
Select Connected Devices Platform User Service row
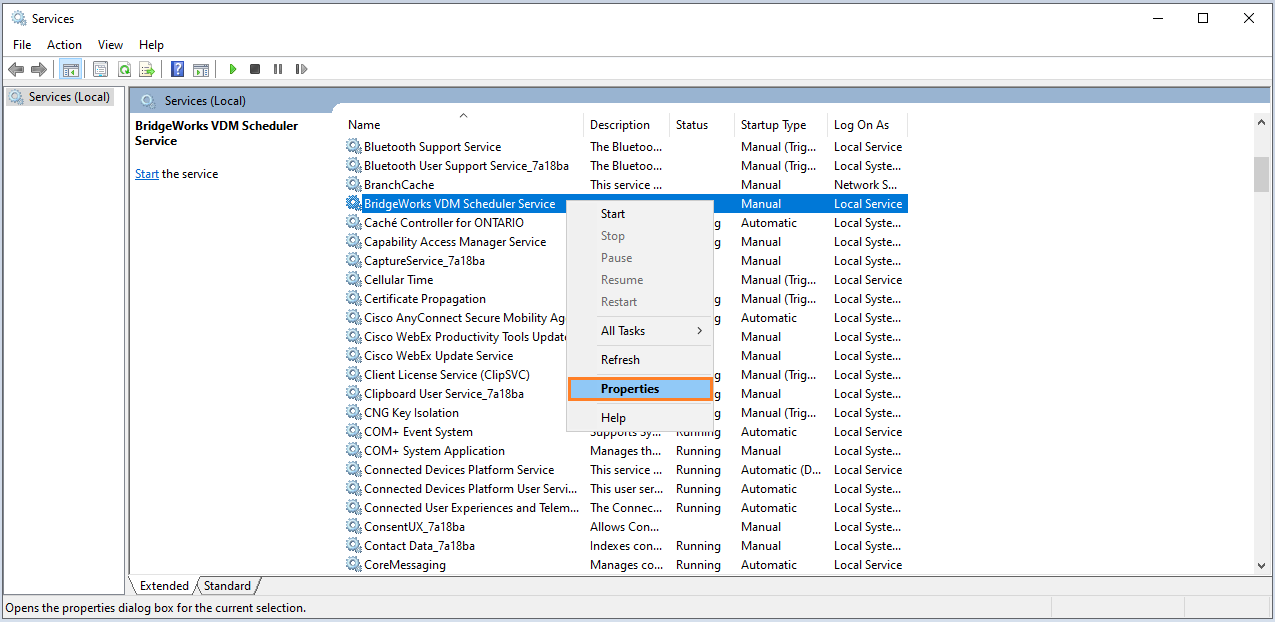(626, 488)
